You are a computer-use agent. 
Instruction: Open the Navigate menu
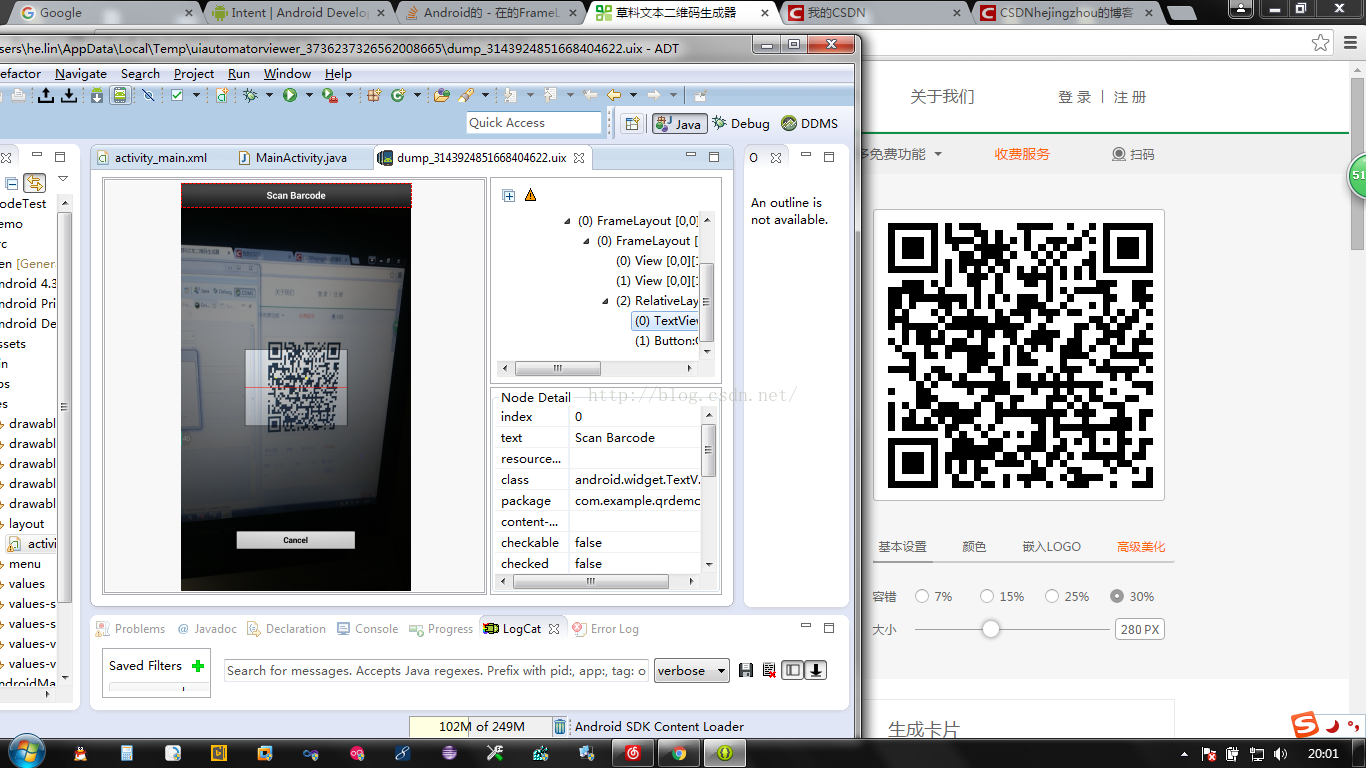81,74
